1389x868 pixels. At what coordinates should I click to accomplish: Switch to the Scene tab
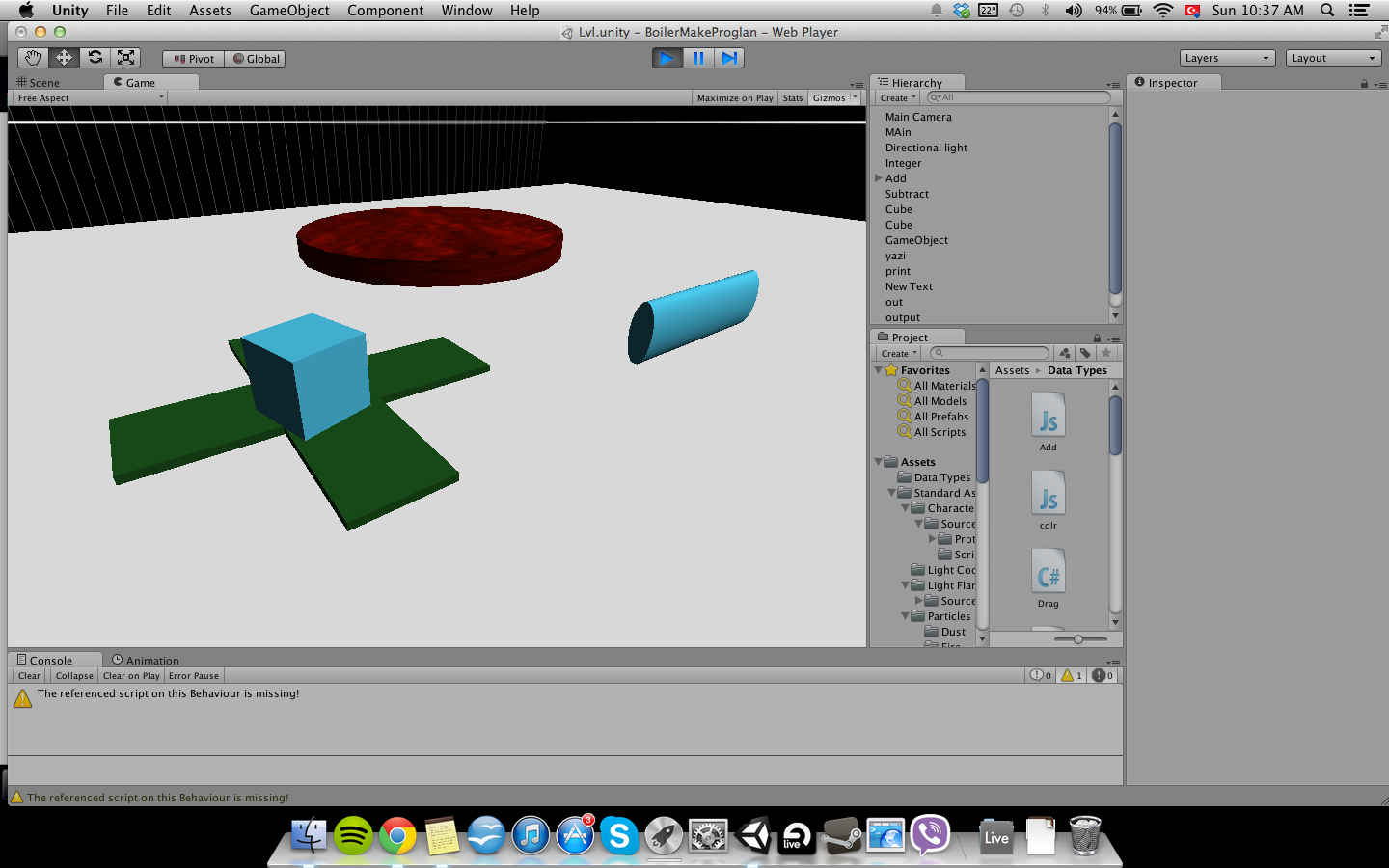pos(39,83)
